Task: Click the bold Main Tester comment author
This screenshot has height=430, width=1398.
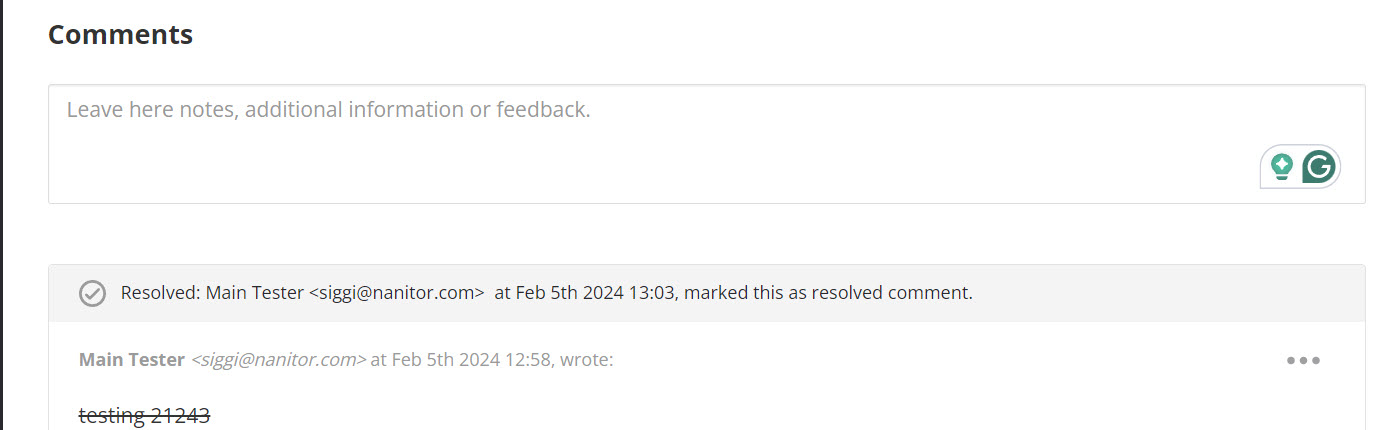Action: [131, 360]
